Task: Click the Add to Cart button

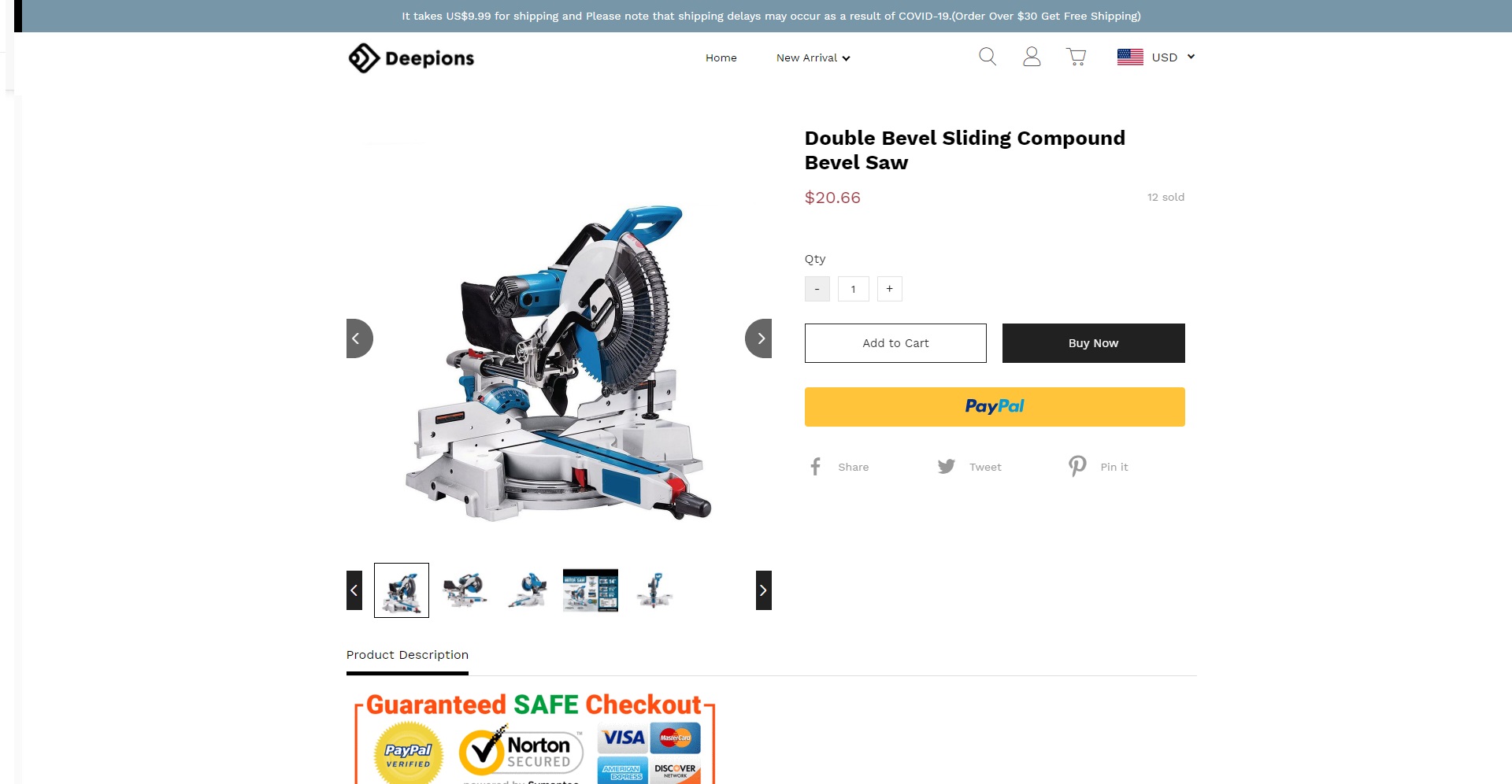Action: pos(895,343)
